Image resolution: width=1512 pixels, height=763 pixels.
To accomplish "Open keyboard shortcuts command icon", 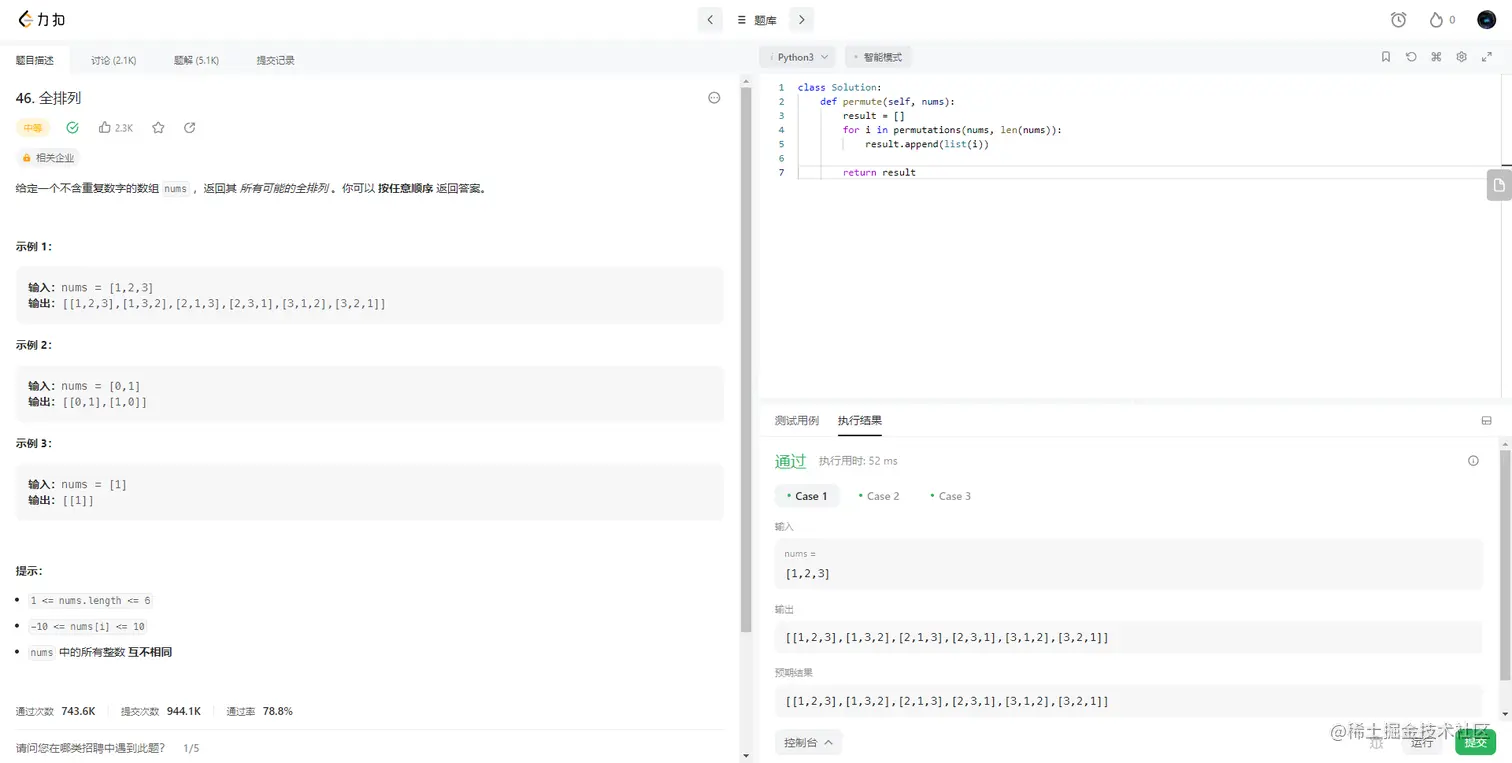I will [x=1436, y=57].
